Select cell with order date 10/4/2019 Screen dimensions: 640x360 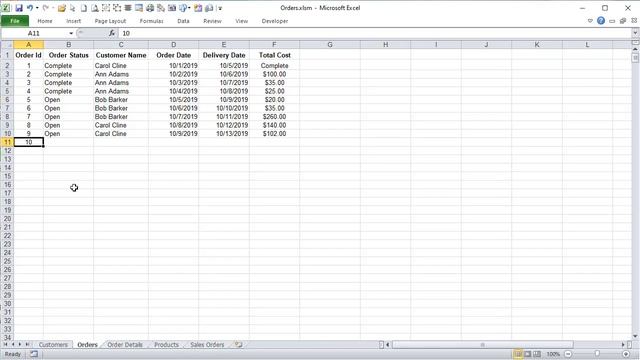(x=173, y=91)
